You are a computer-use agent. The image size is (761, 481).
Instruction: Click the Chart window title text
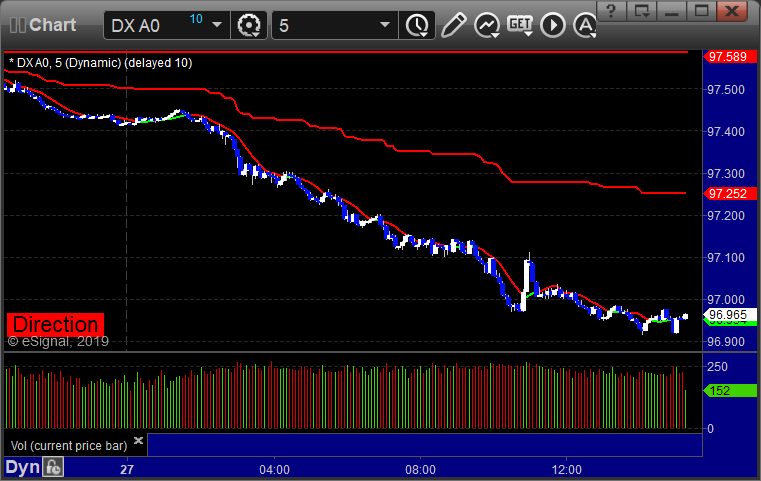pos(52,25)
